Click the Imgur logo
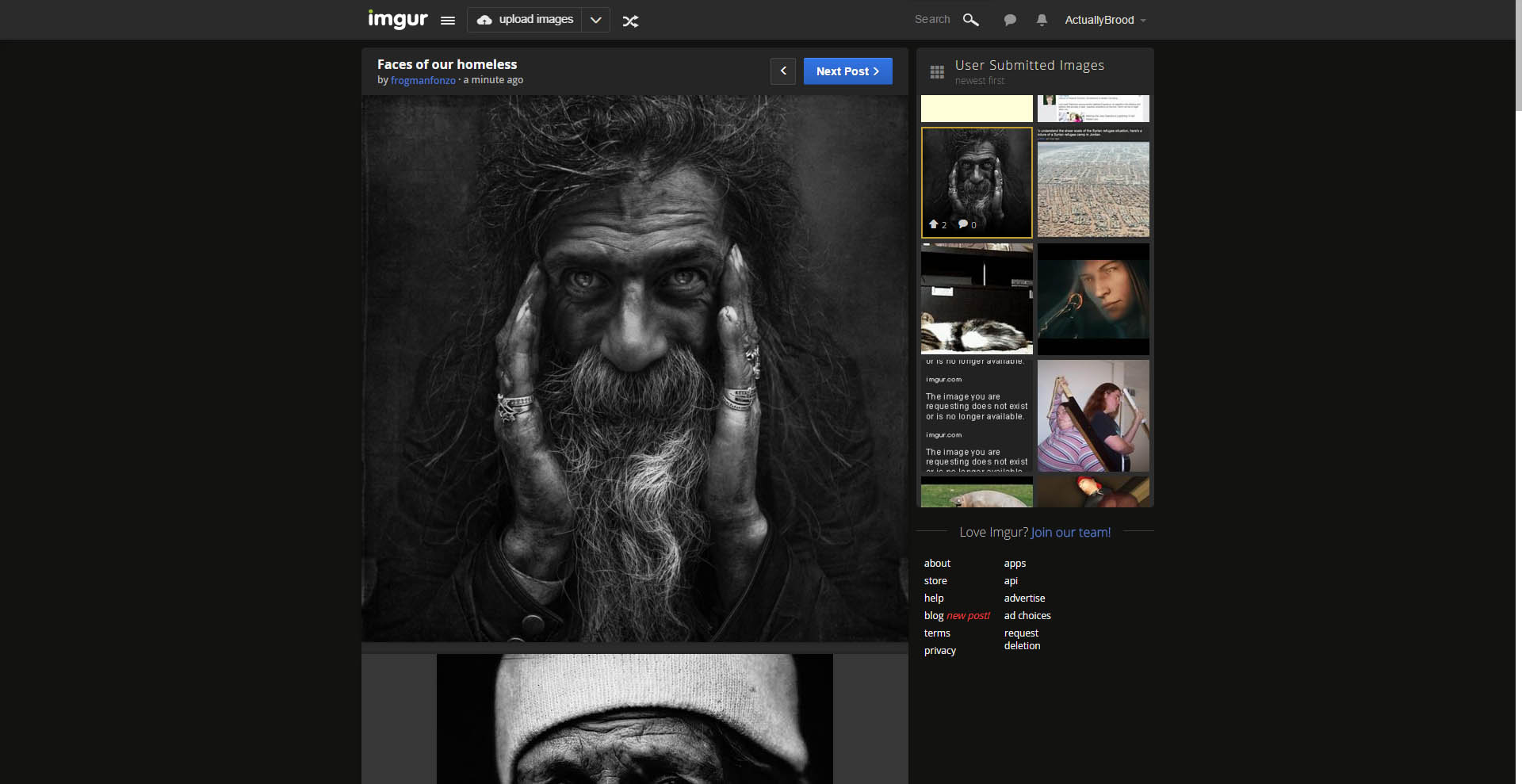This screenshot has height=784, width=1522. [x=397, y=19]
